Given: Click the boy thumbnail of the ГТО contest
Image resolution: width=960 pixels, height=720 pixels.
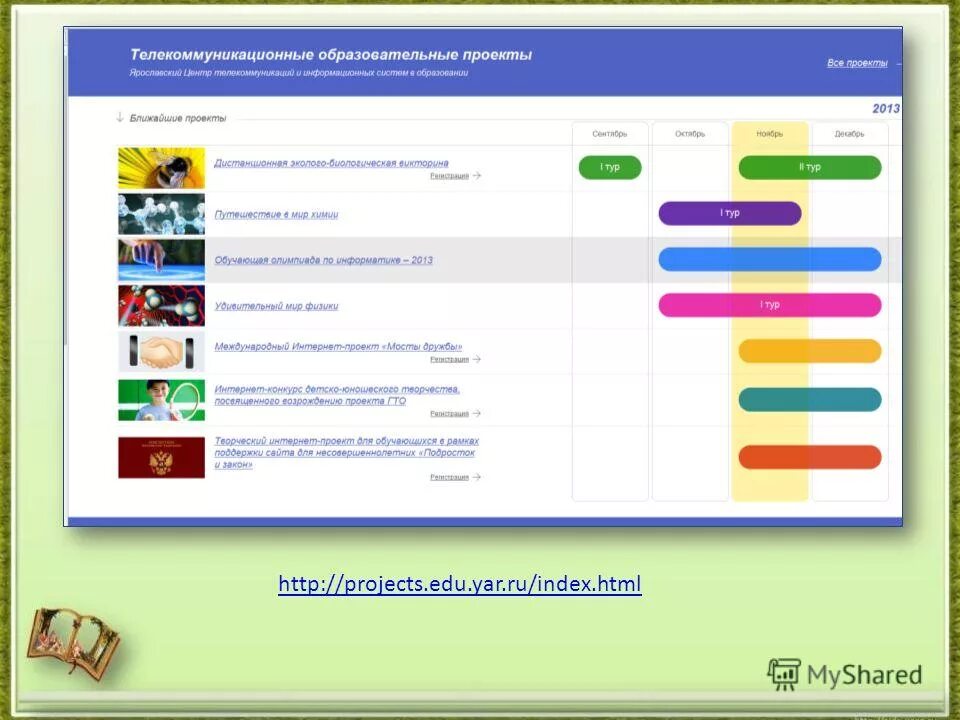Looking at the screenshot, I should click(x=162, y=400).
